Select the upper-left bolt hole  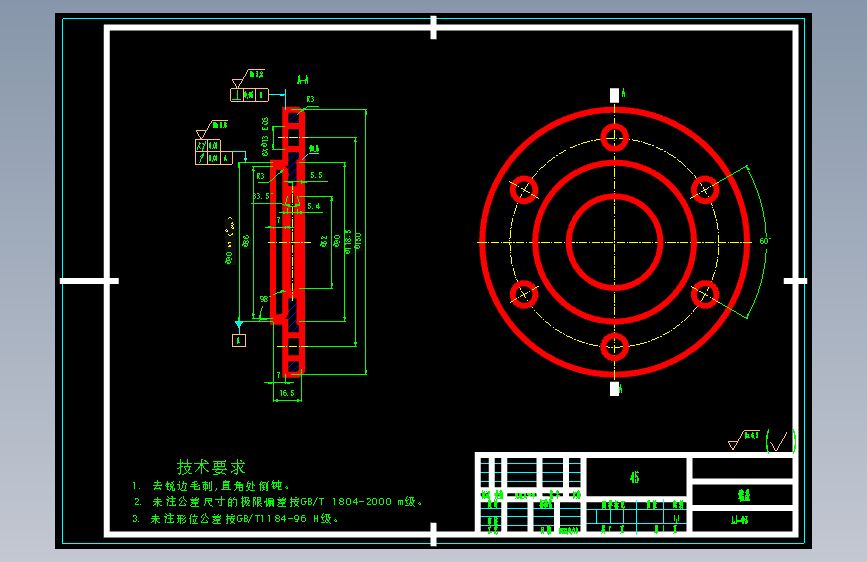(524, 190)
